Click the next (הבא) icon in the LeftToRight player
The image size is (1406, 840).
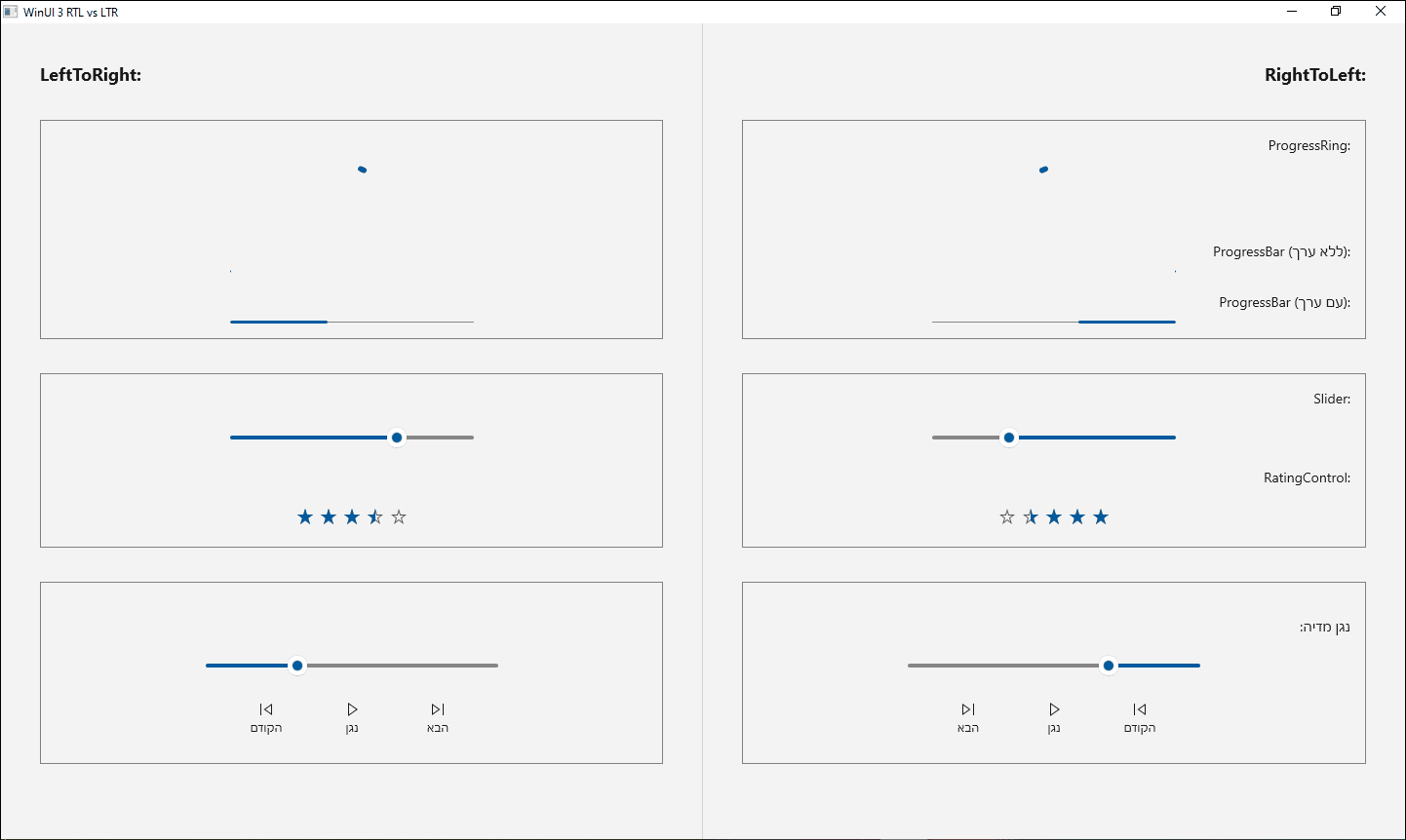point(437,709)
